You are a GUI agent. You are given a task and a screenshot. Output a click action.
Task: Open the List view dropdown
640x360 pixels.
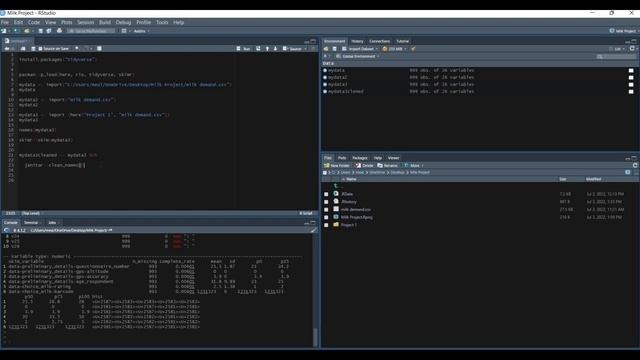coord(617,49)
